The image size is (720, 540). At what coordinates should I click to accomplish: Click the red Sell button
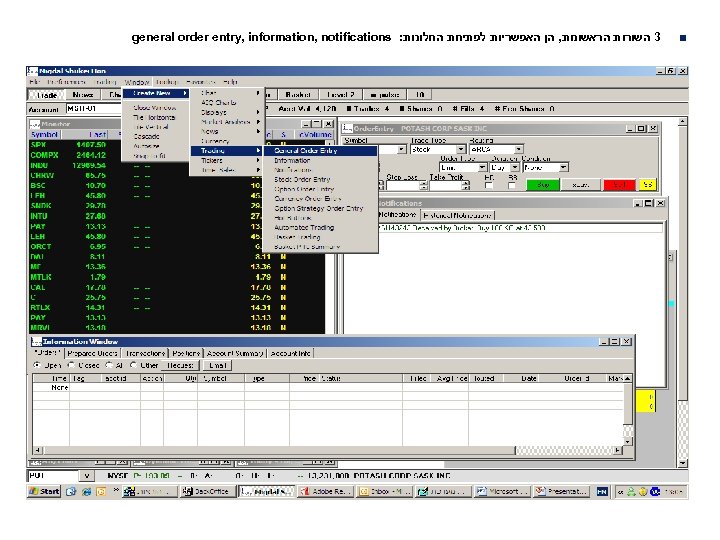tap(619, 185)
